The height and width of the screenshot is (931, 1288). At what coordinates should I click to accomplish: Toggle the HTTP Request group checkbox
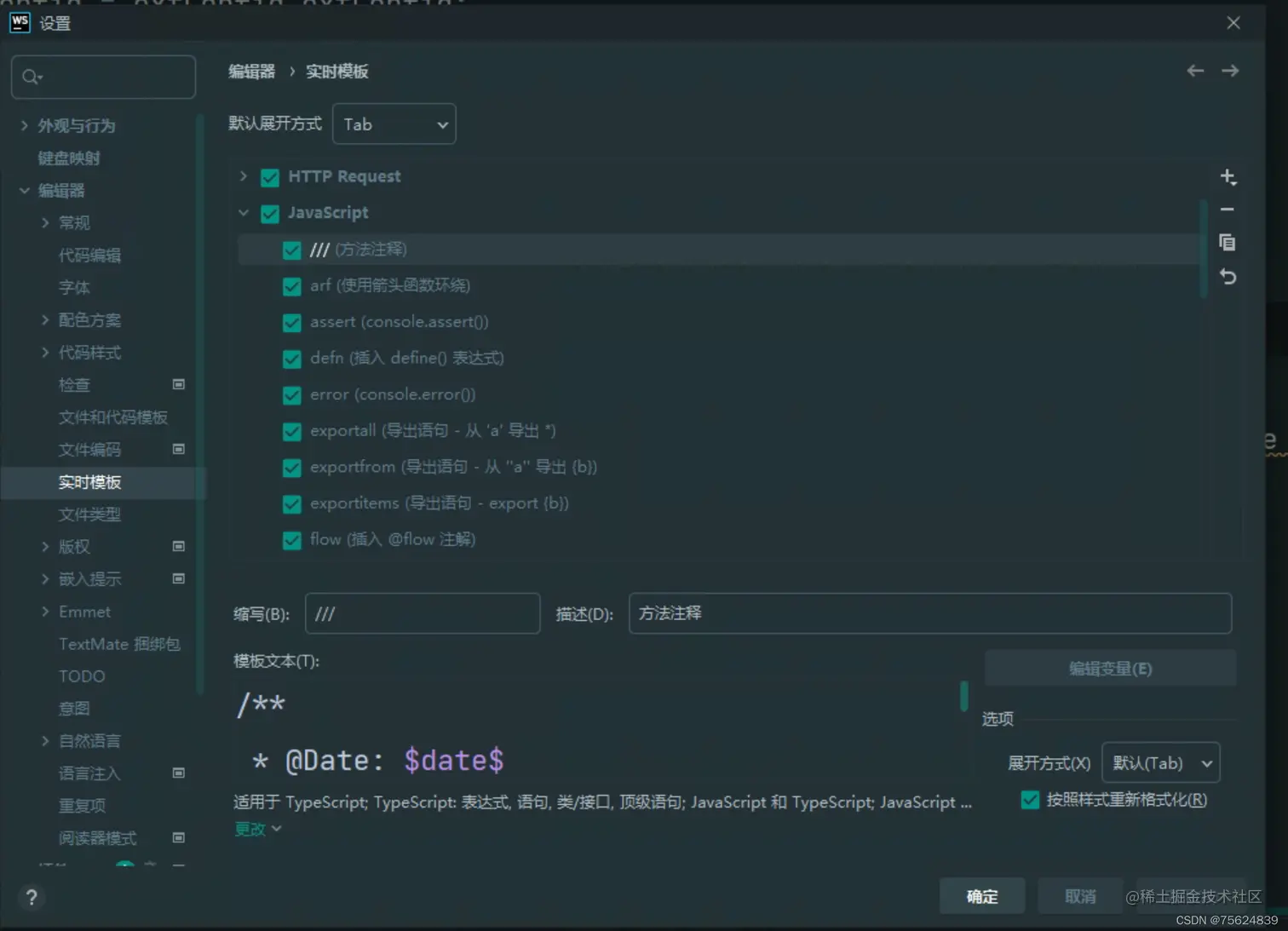[x=270, y=177]
